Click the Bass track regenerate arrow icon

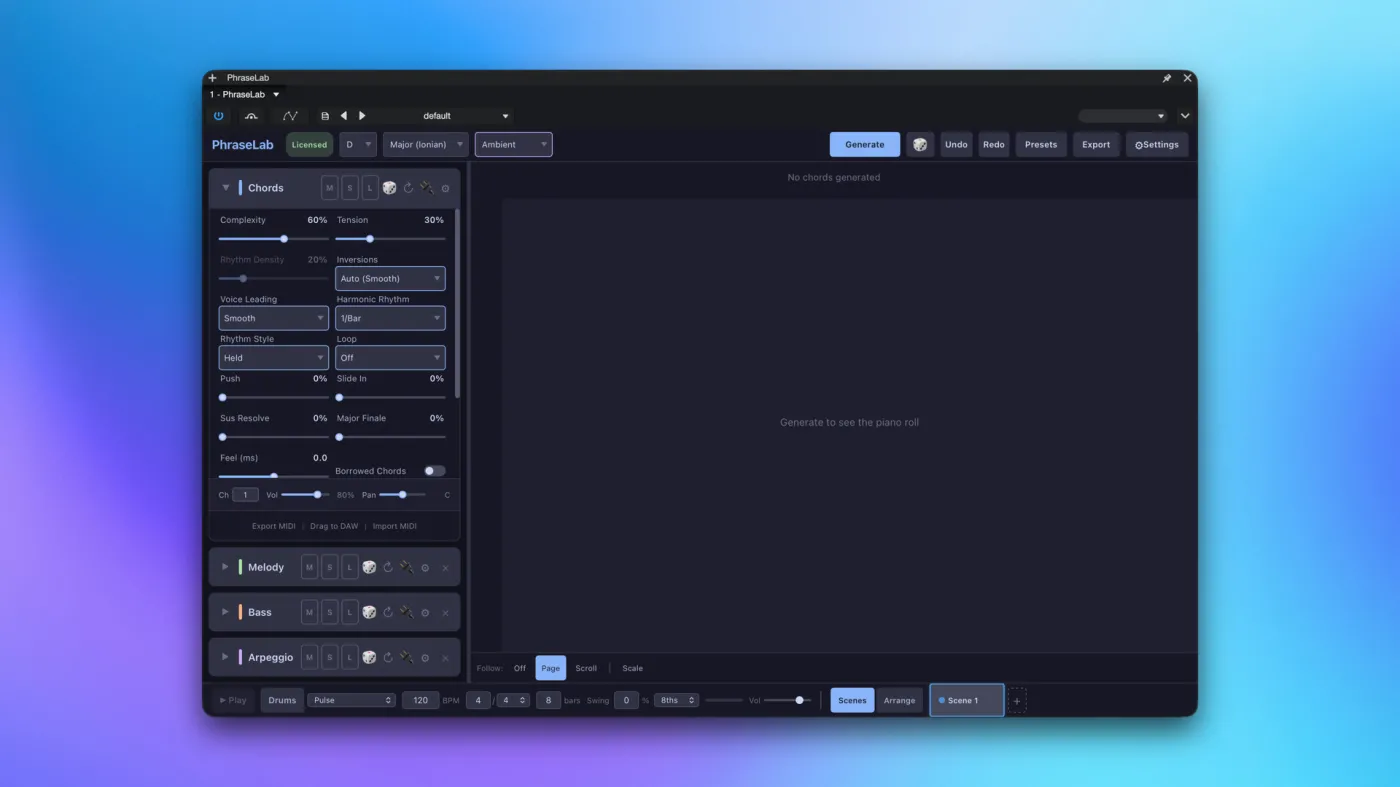click(388, 612)
